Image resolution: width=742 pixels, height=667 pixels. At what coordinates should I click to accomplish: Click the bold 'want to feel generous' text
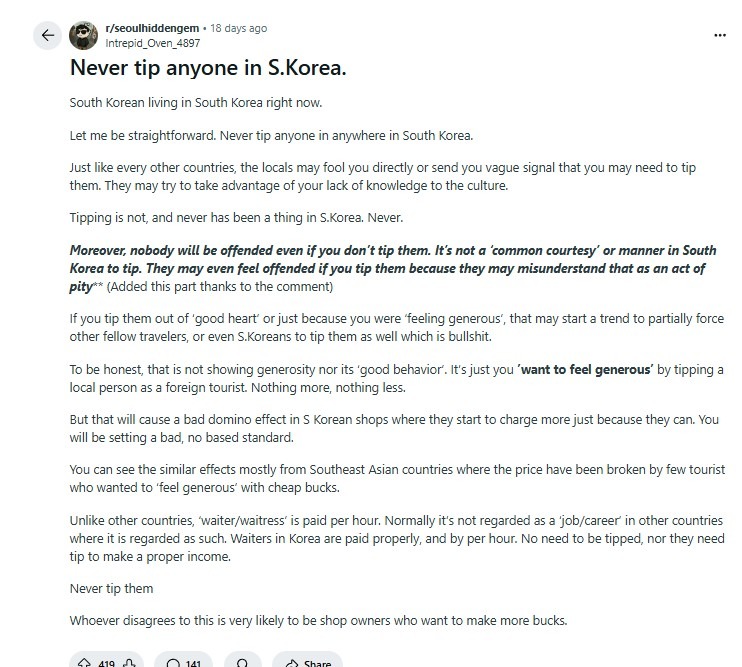(x=585, y=370)
